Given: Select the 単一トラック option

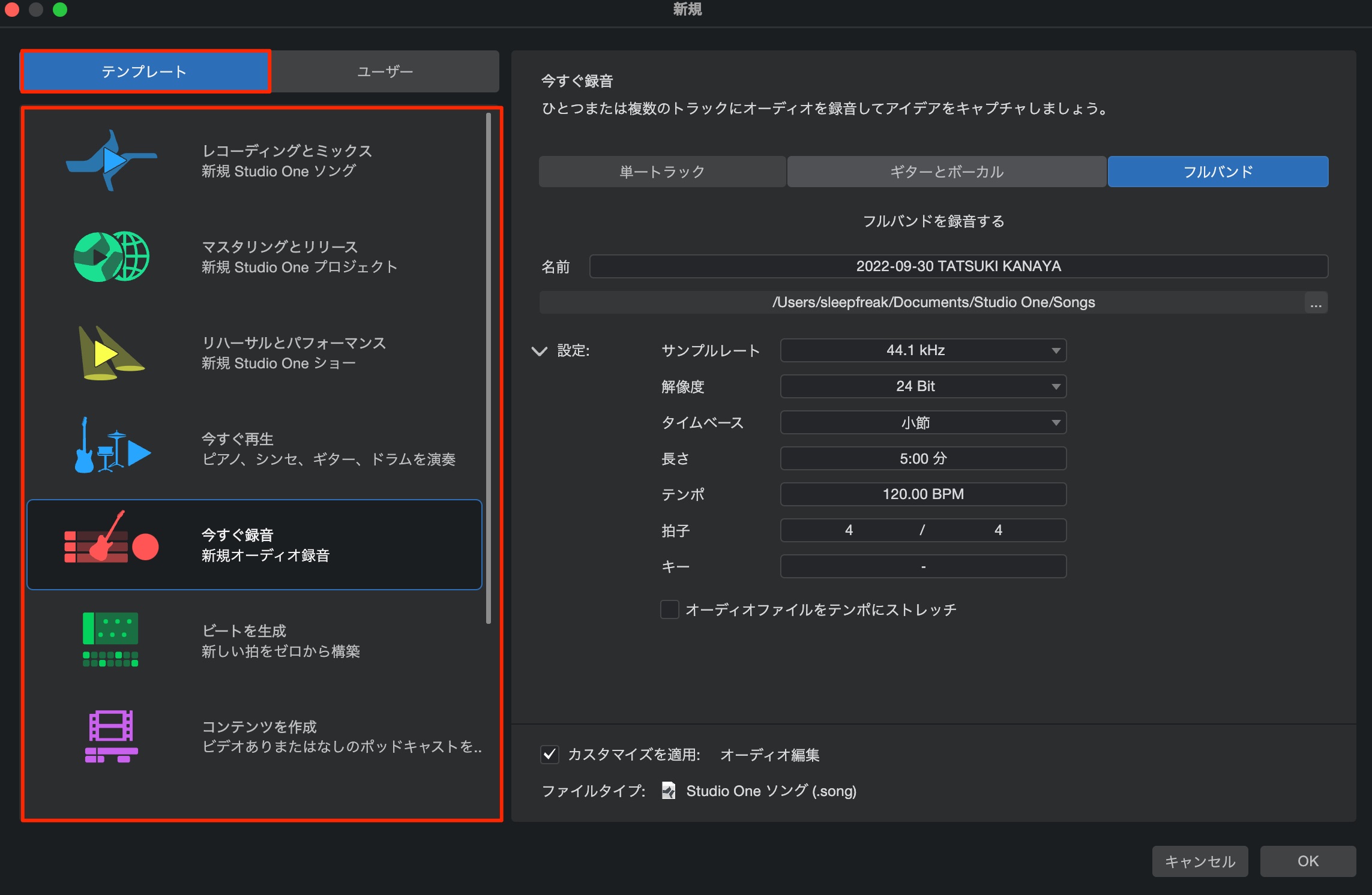Looking at the screenshot, I should pyautogui.click(x=663, y=172).
